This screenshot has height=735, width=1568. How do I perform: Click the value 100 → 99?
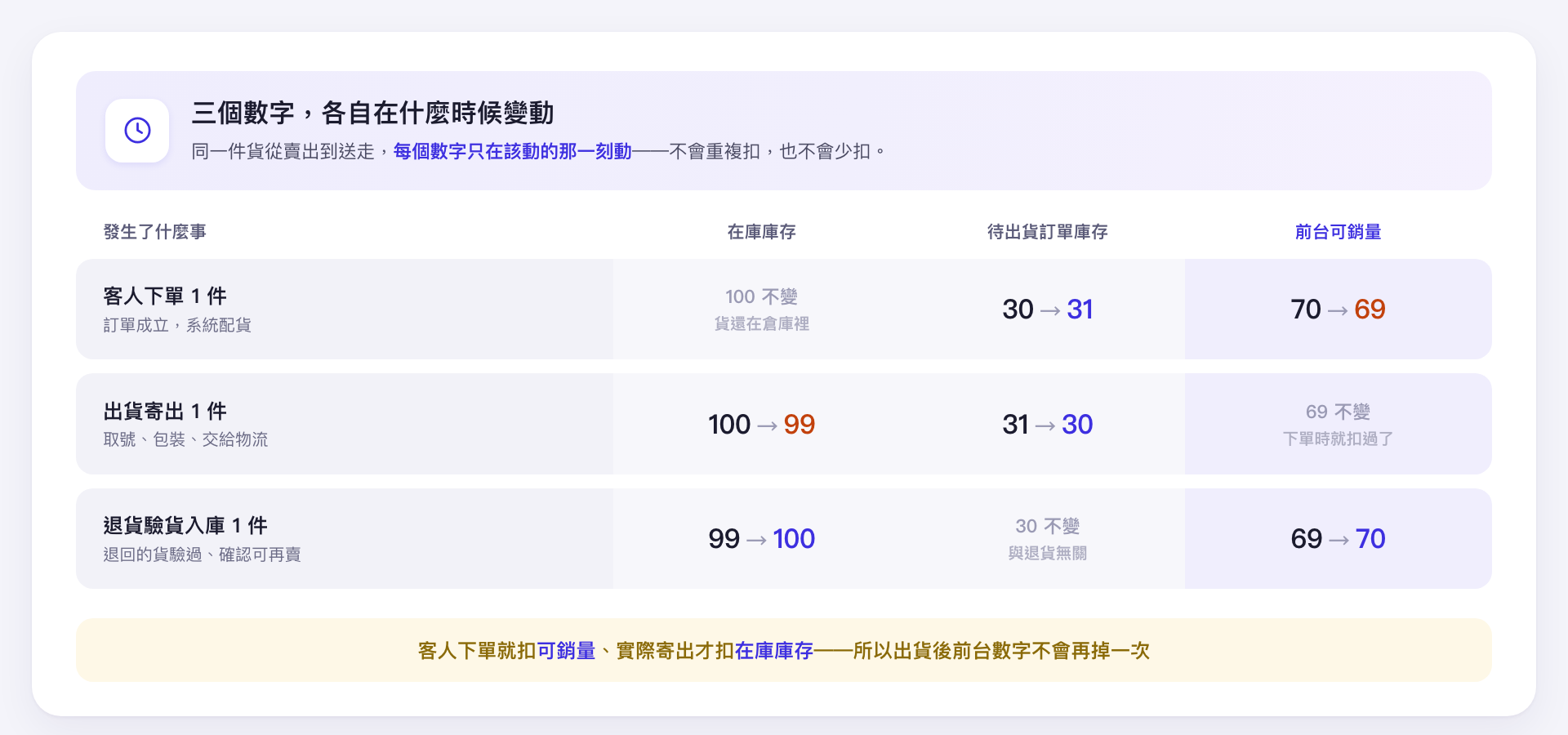761,425
